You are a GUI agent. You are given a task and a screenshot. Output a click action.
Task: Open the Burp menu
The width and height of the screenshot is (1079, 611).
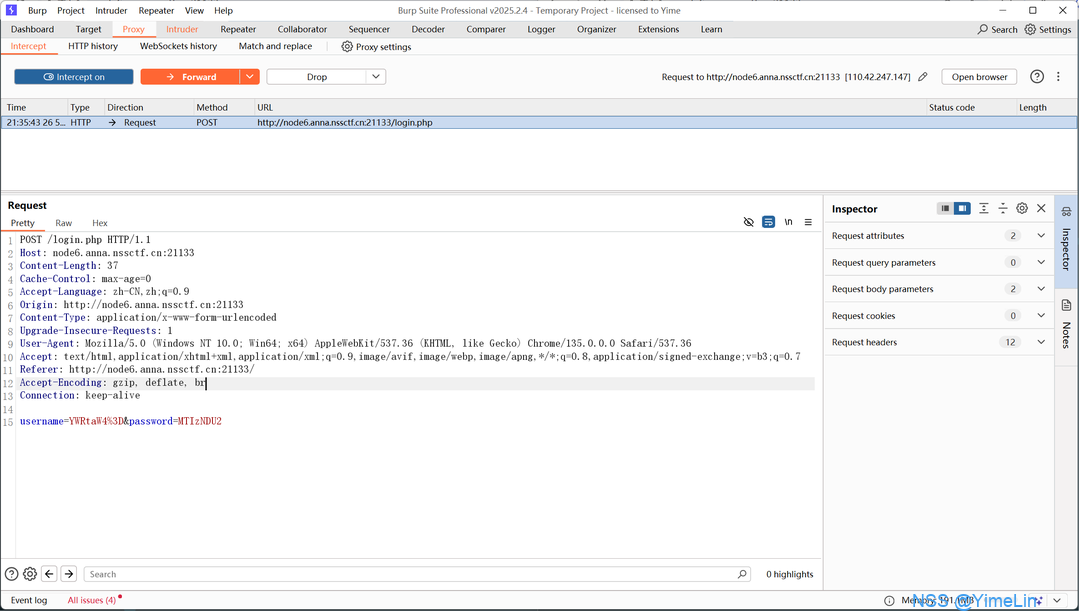[37, 10]
